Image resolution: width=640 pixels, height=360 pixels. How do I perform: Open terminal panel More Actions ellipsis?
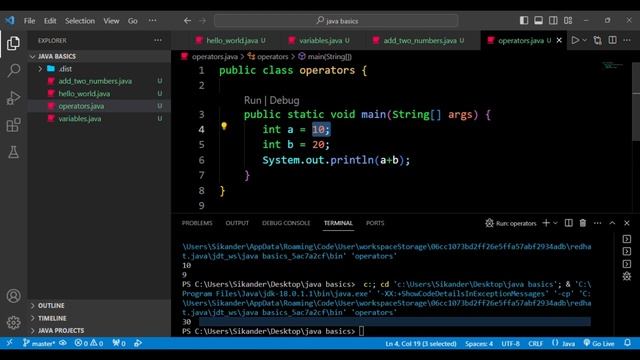coord(598,223)
